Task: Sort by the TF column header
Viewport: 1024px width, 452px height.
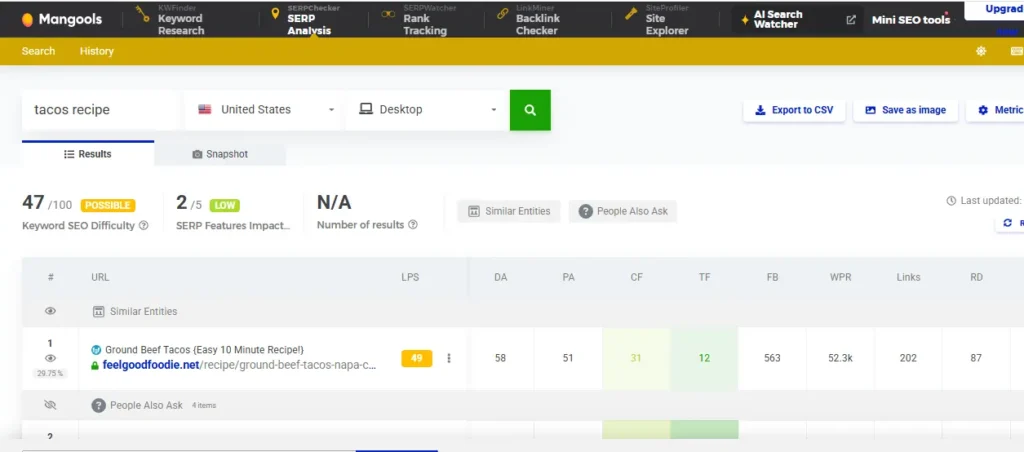Action: 705,277
